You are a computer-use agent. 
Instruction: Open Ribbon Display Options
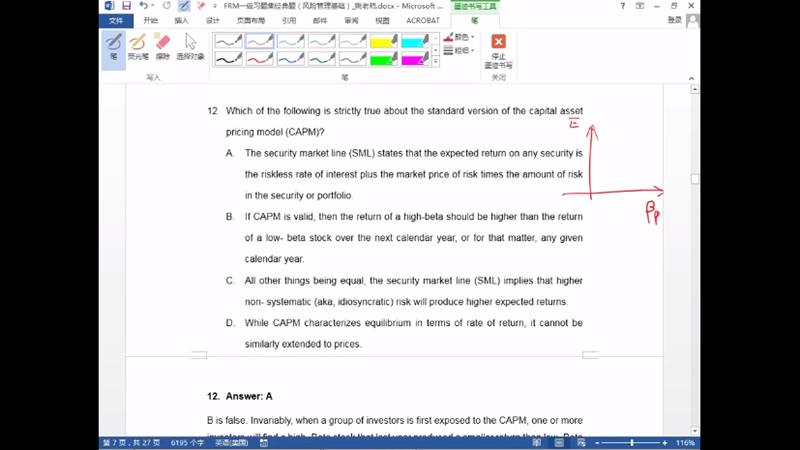click(640, 6)
